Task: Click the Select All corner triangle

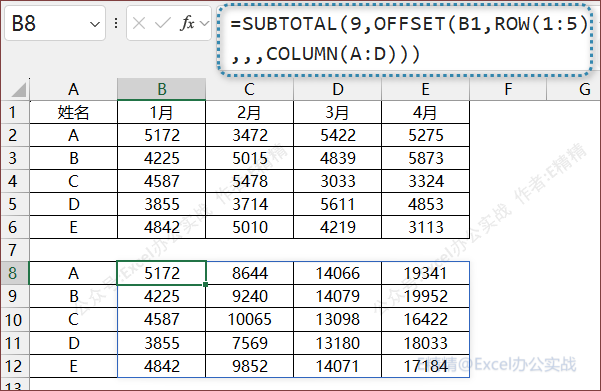Action: pos(19,89)
